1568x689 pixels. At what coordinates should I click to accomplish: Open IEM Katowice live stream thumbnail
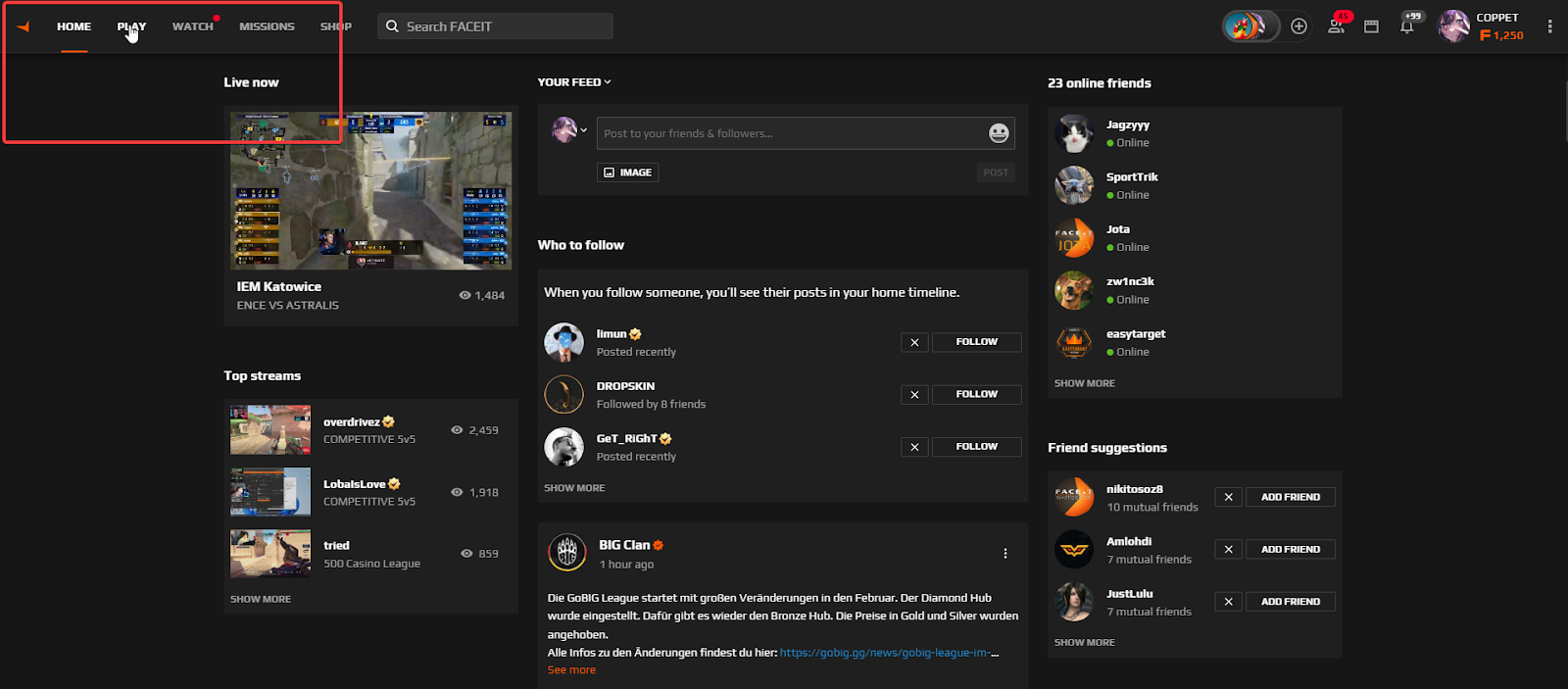(x=370, y=190)
